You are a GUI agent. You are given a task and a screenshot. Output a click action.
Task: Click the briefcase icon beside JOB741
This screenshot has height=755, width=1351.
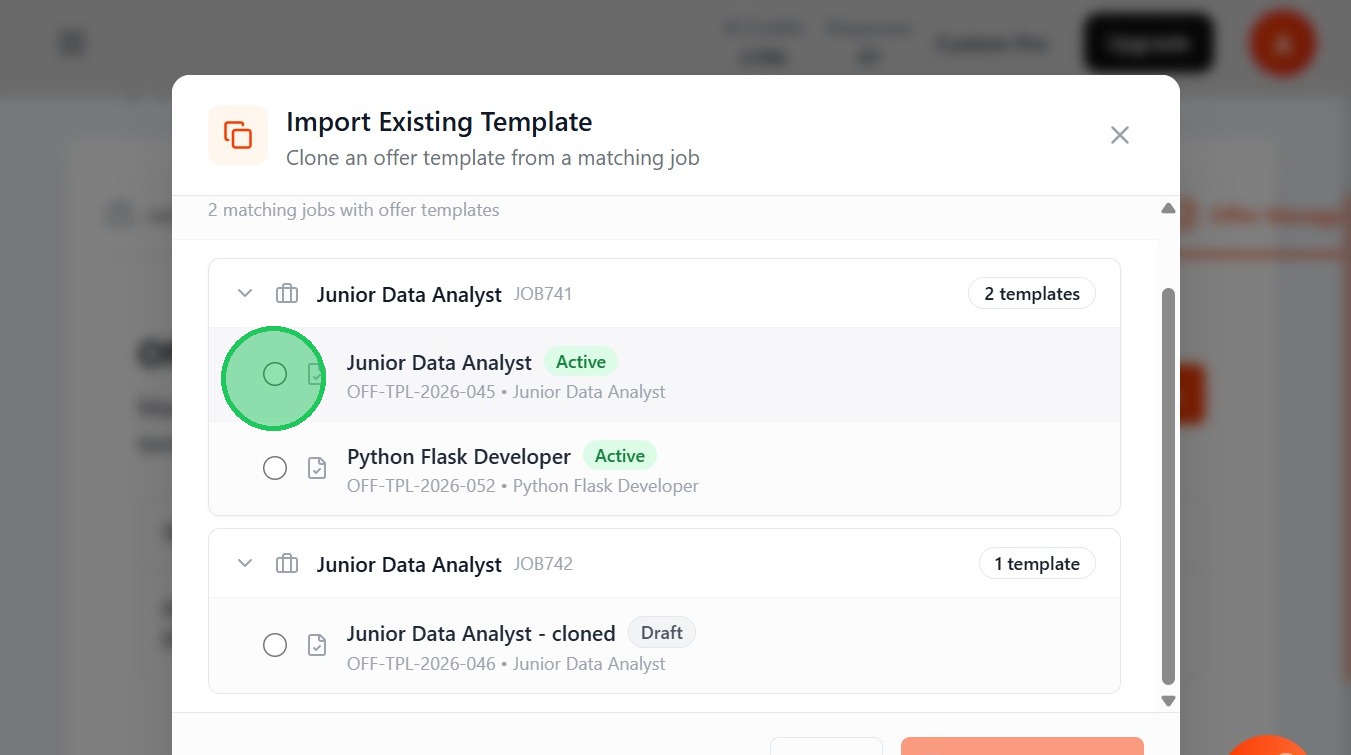point(287,294)
